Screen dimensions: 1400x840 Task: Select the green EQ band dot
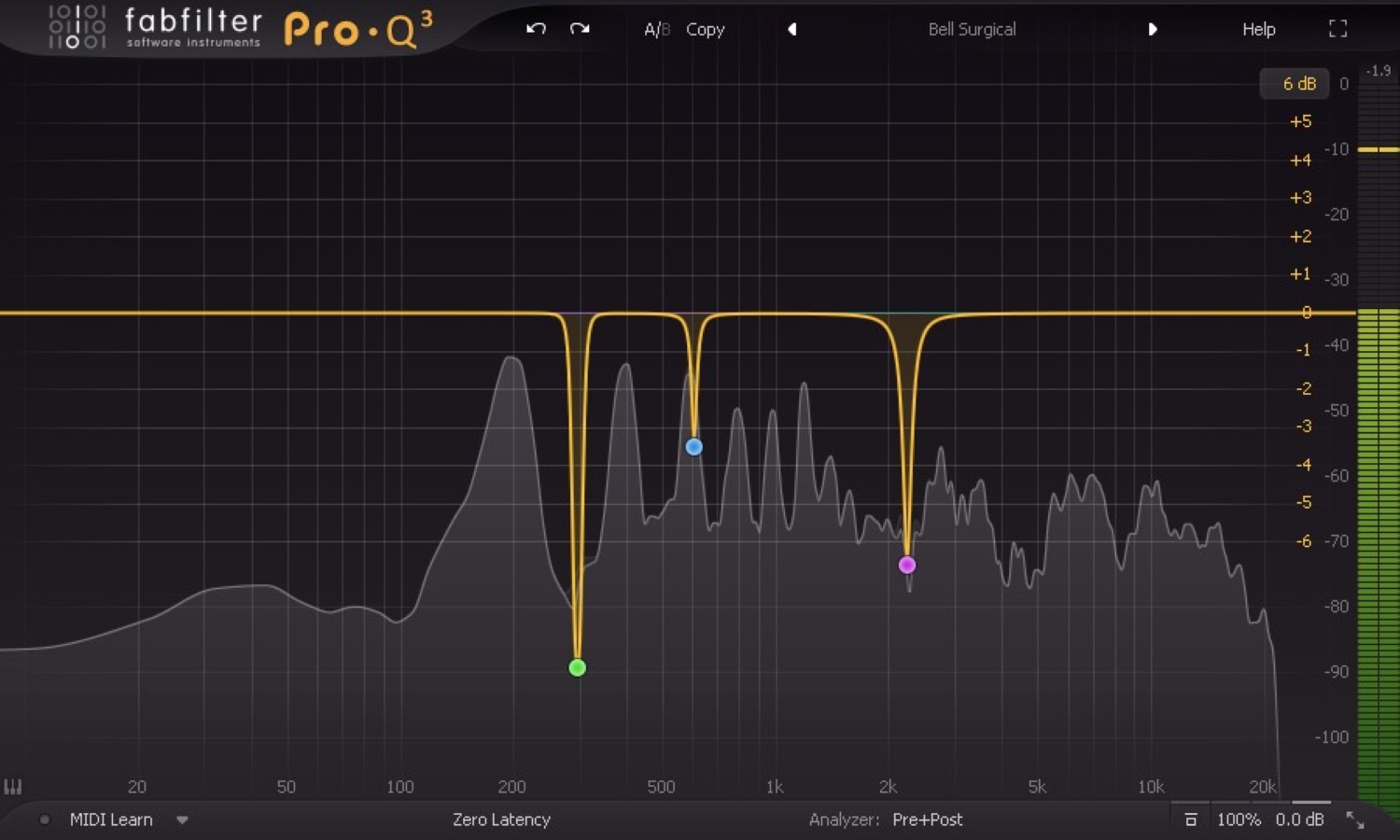click(578, 667)
